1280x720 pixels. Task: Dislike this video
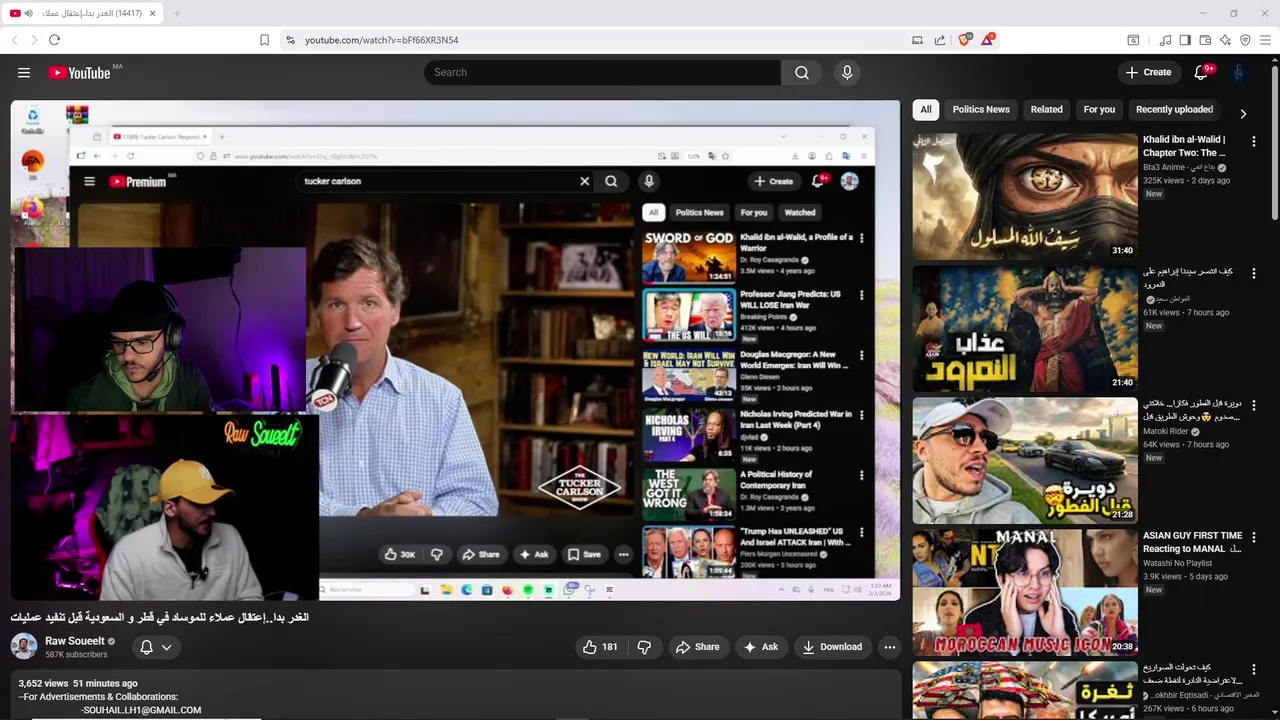click(x=644, y=647)
